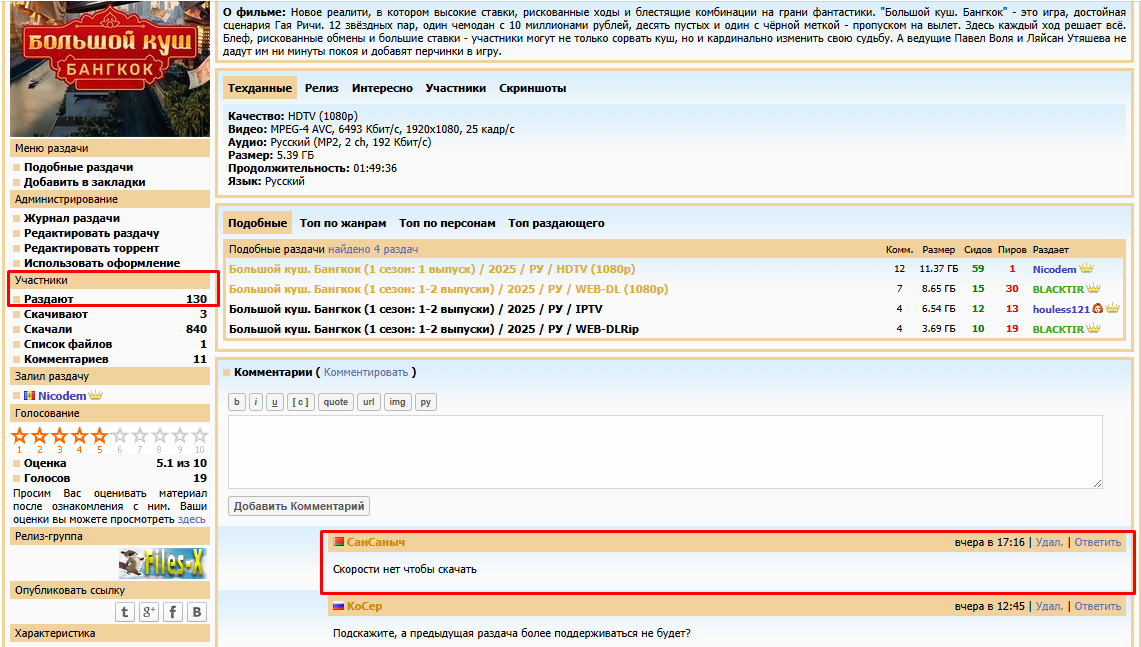Open the Добавить в закладки link
Viewport: 1141px width, 647px height.
pyautogui.click(x=85, y=182)
